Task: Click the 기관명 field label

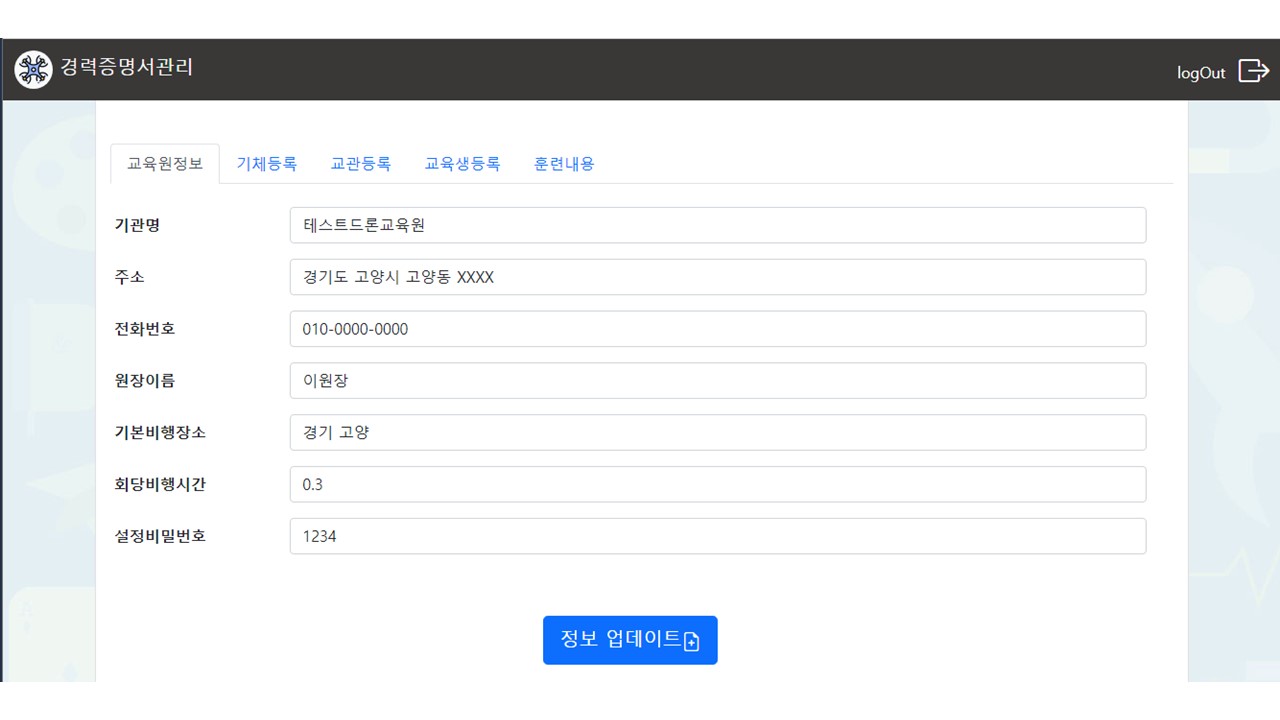Action: (x=137, y=225)
